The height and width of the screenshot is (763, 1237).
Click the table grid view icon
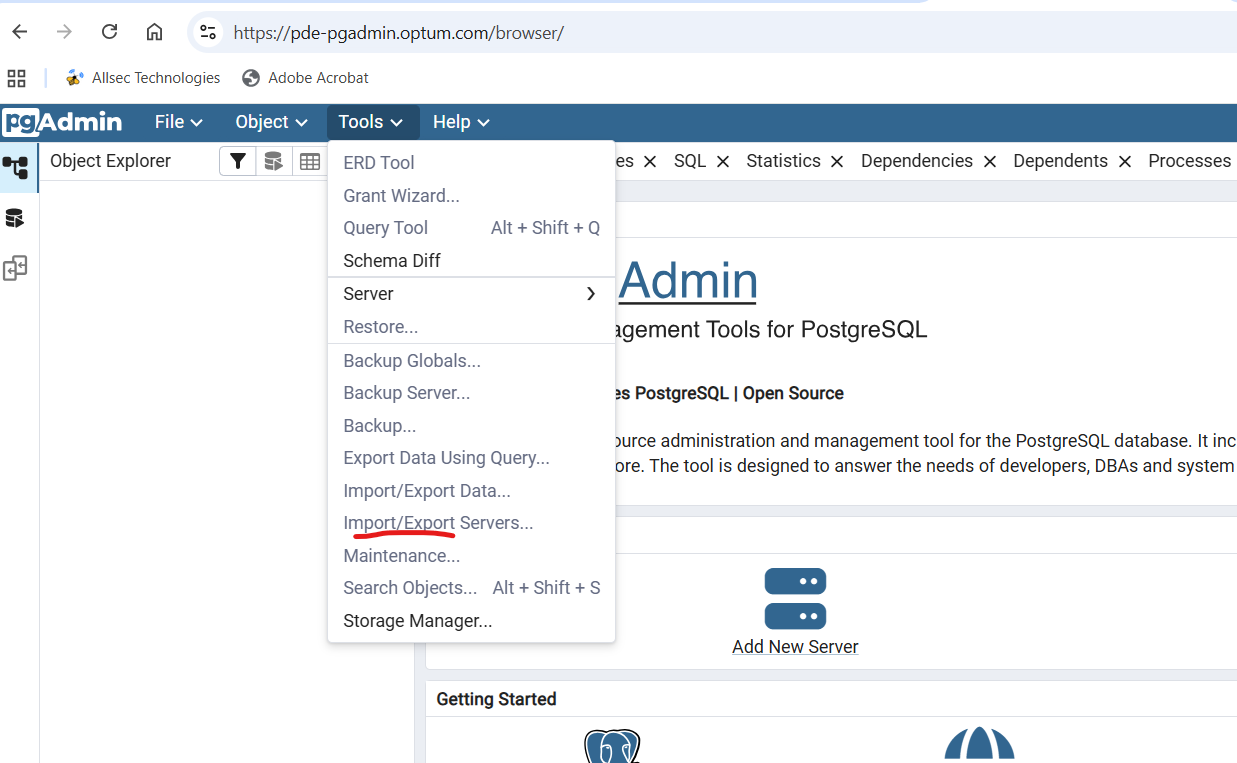309,161
